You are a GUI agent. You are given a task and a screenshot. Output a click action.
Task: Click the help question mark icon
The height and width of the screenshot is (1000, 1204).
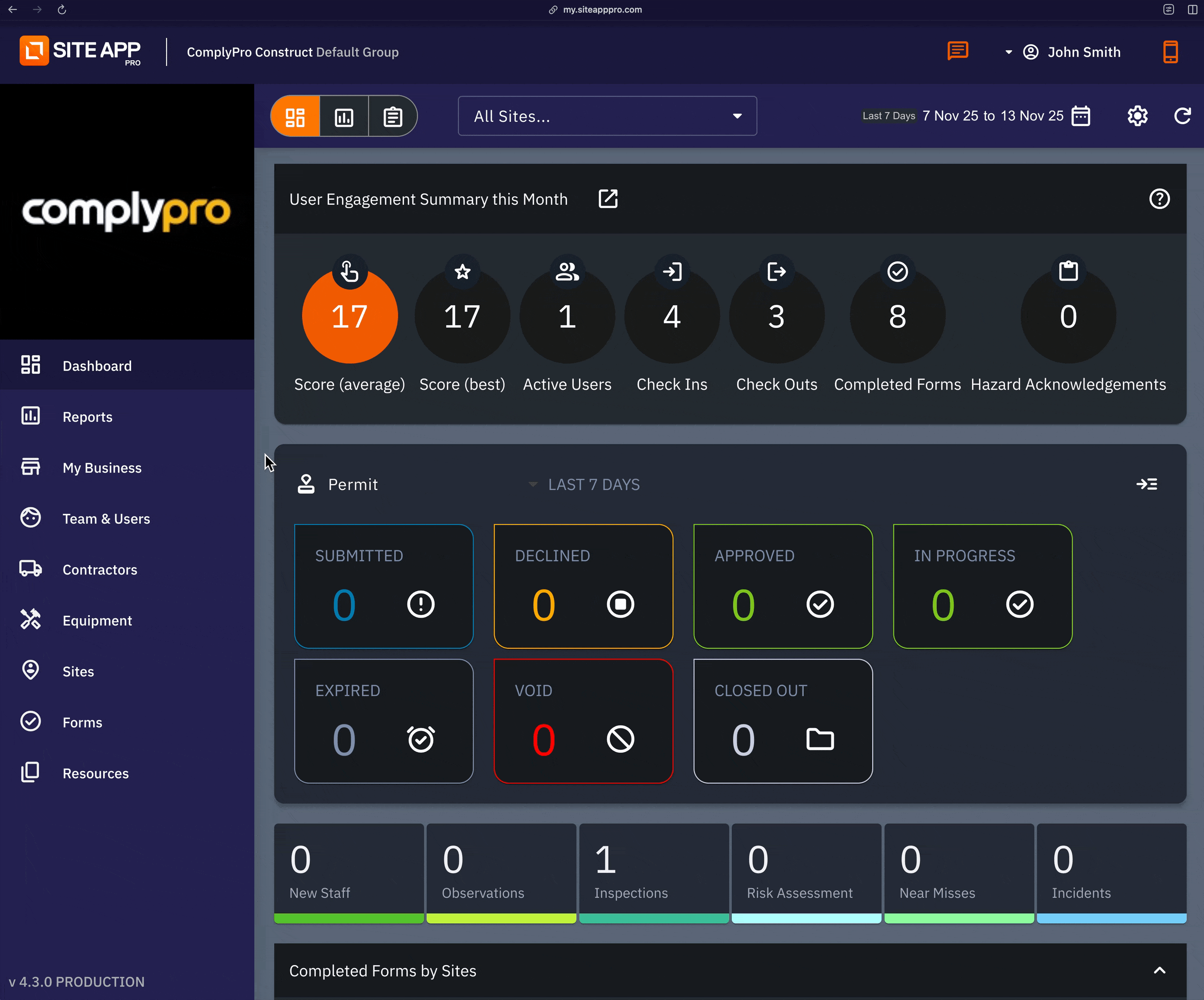[1159, 199]
